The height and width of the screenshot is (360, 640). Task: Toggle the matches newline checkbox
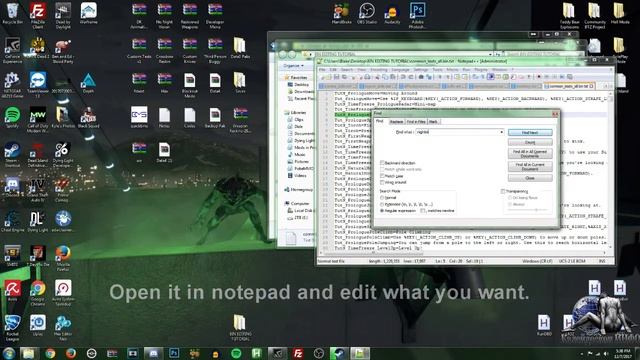coord(438,211)
